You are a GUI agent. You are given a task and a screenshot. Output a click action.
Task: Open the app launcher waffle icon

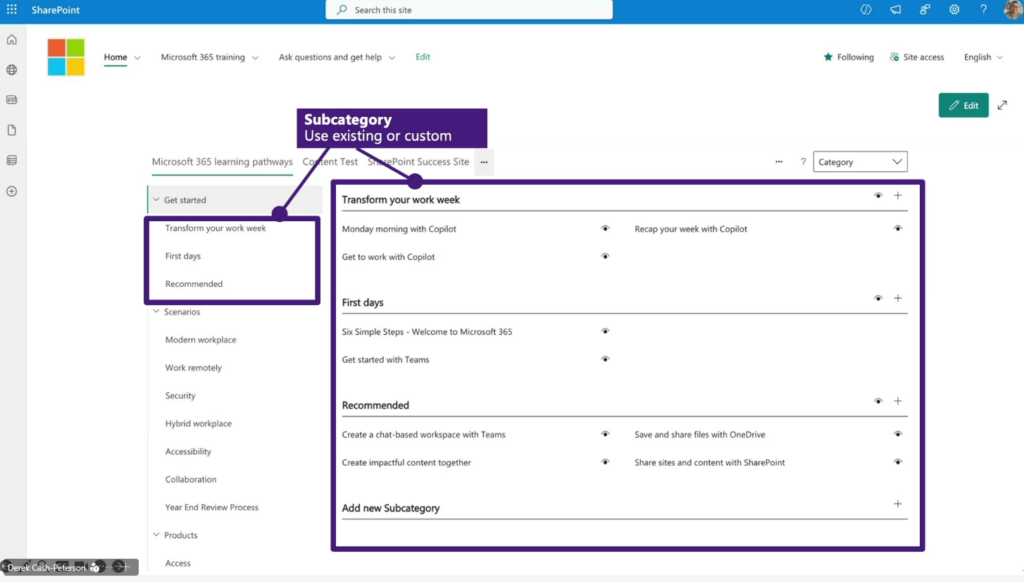pyautogui.click(x=12, y=10)
